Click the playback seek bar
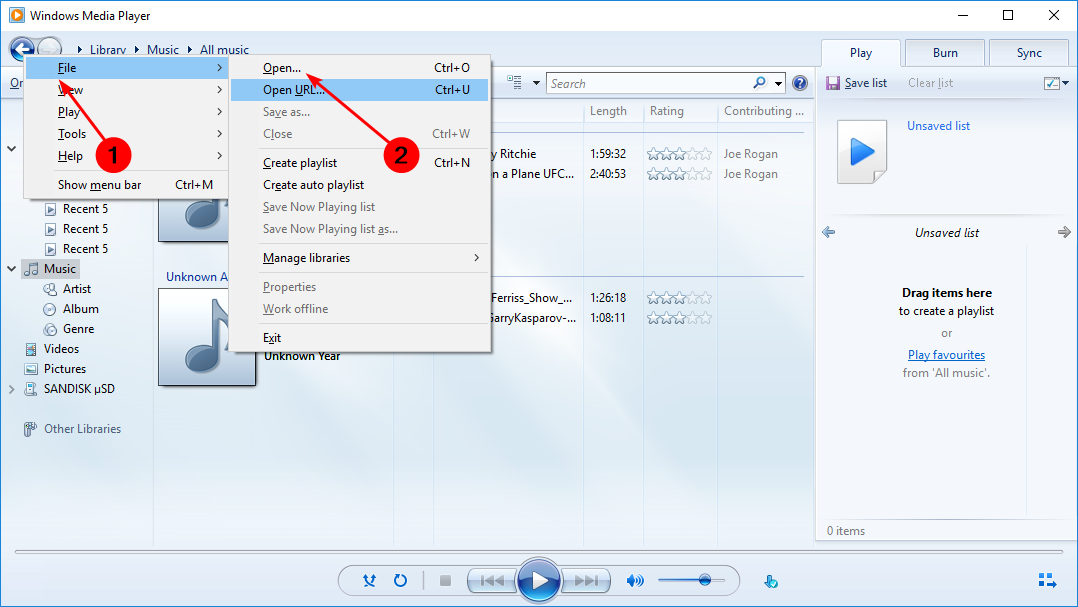The height and width of the screenshot is (607, 1078). click(x=538, y=551)
